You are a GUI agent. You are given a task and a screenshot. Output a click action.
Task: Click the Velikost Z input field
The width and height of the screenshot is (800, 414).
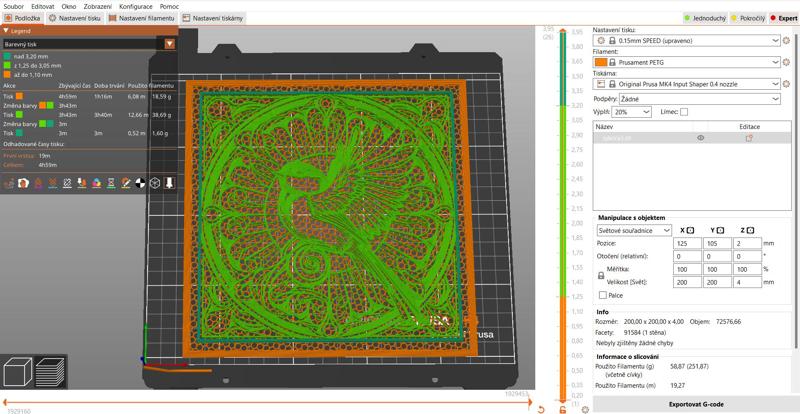coord(747,282)
